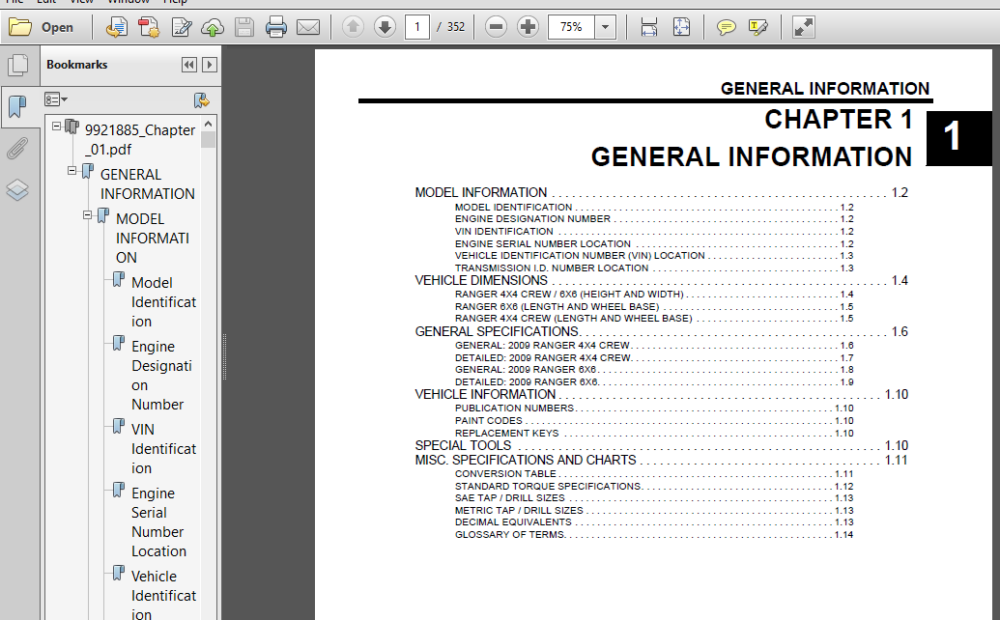This screenshot has height=620, width=1000.
Task: Open the zoom level dropdown arrow
Action: (x=605, y=27)
